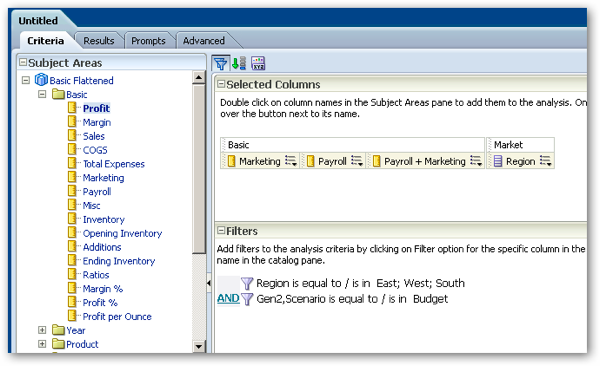Collapse the Subject Areas pane
Image resolution: width=600 pixels, height=366 pixels.
pos(23,62)
